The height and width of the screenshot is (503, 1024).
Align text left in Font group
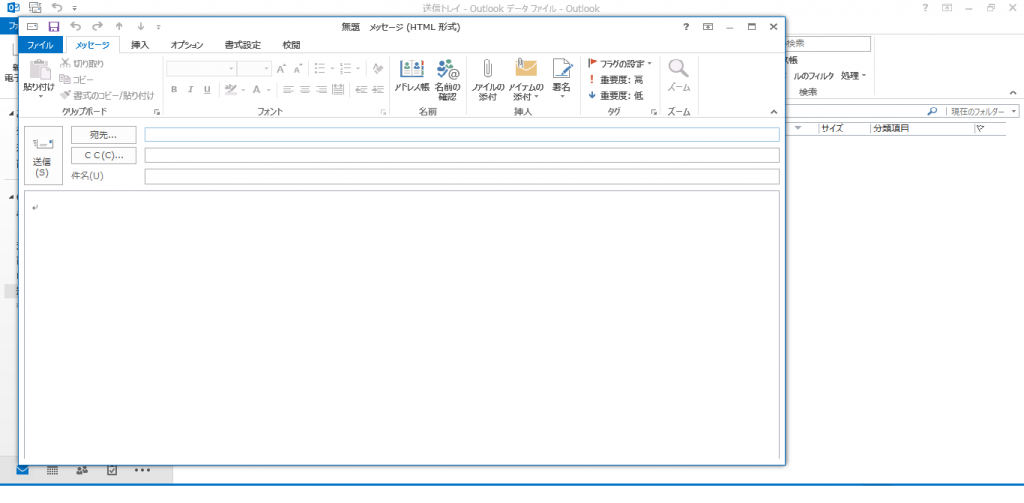(288, 89)
